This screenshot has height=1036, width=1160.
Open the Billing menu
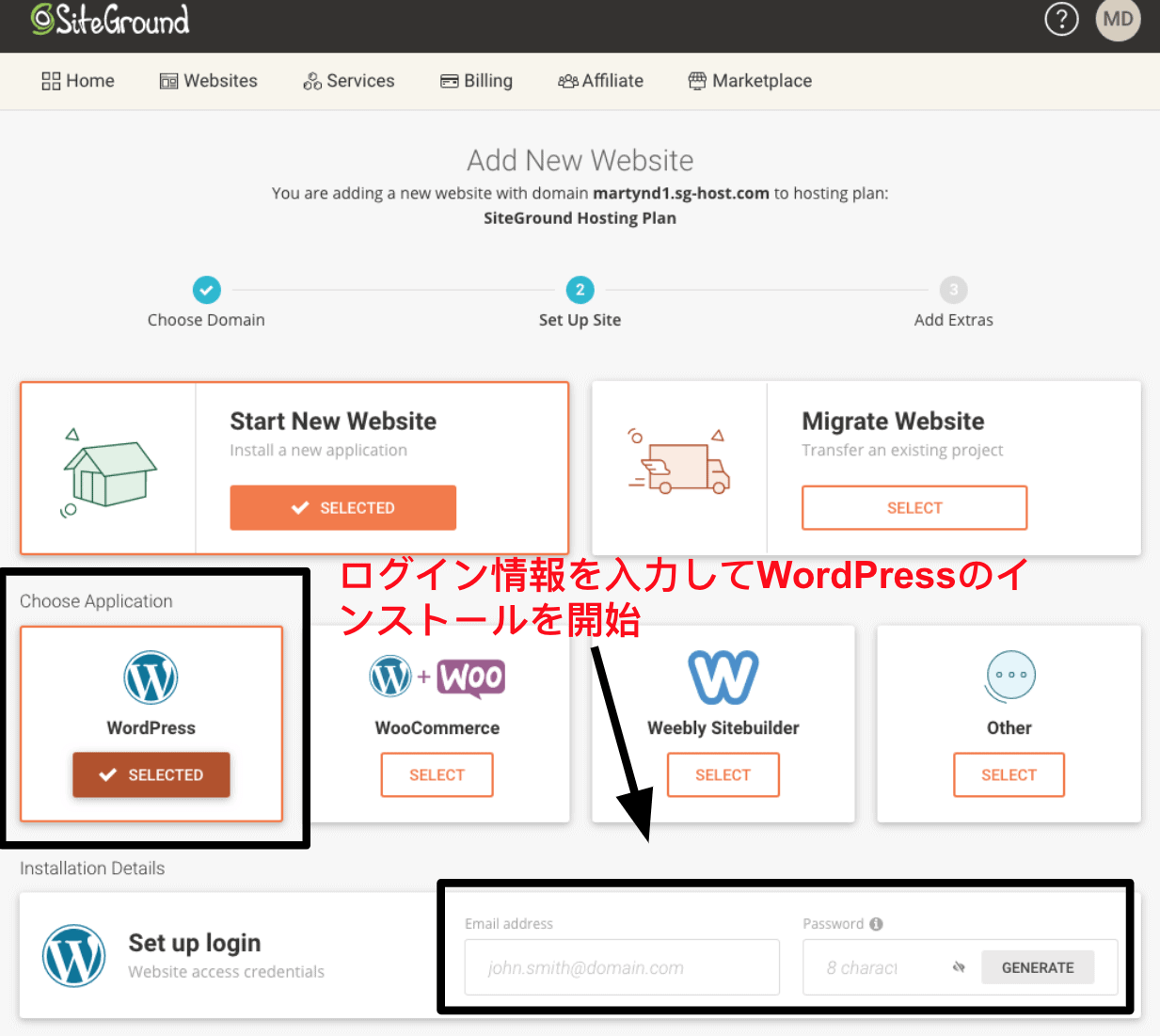pos(477,81)
